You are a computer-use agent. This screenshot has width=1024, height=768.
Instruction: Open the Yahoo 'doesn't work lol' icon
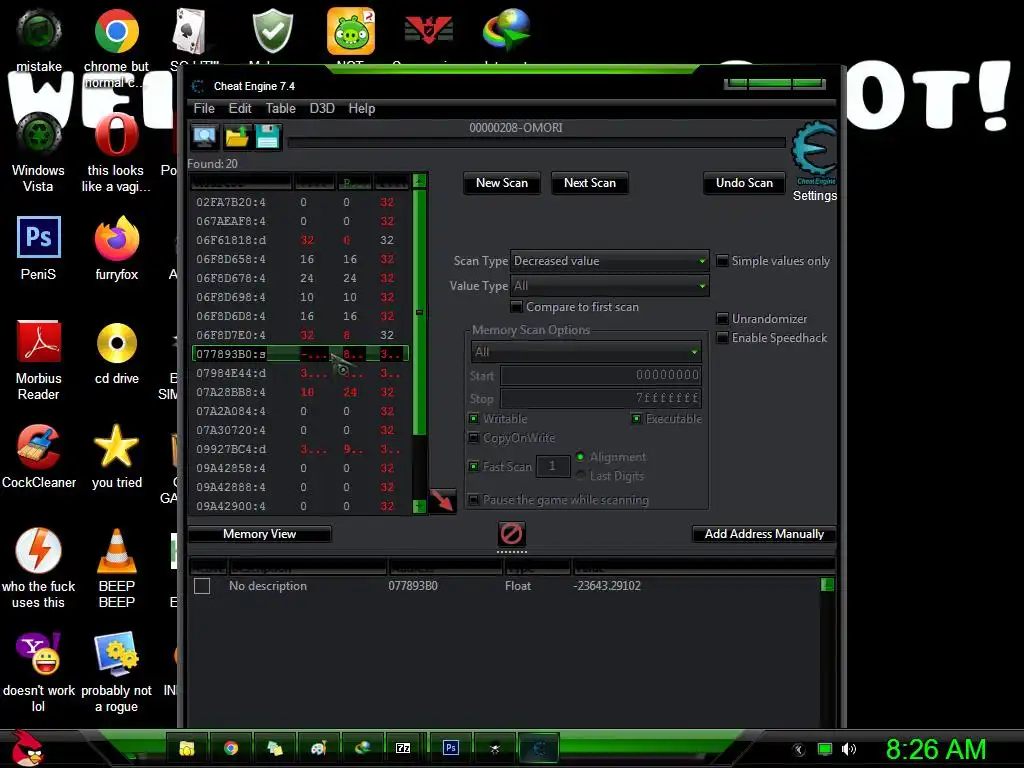(x=39, y=654)
